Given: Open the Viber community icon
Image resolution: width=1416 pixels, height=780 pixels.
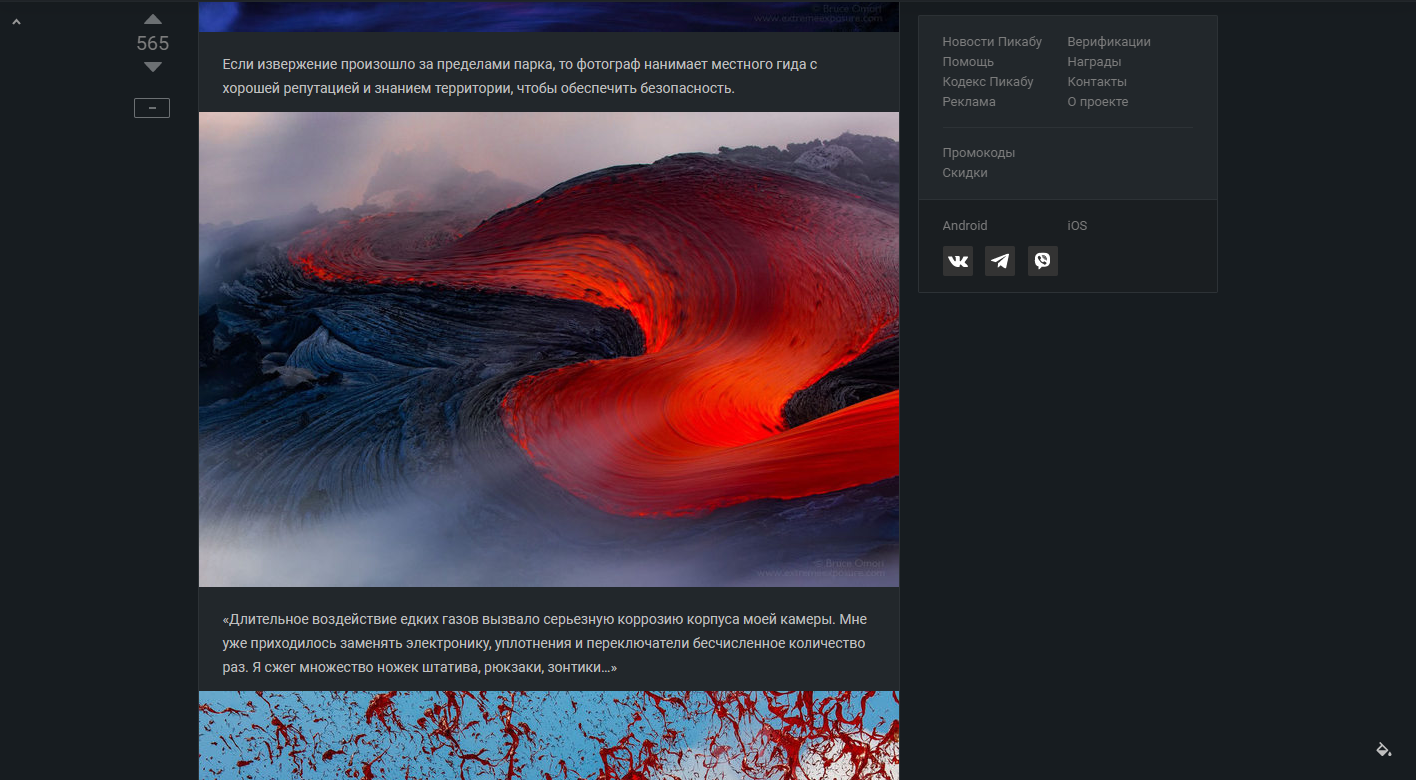Looking at the screenshot, I should tap(1043, 261).
